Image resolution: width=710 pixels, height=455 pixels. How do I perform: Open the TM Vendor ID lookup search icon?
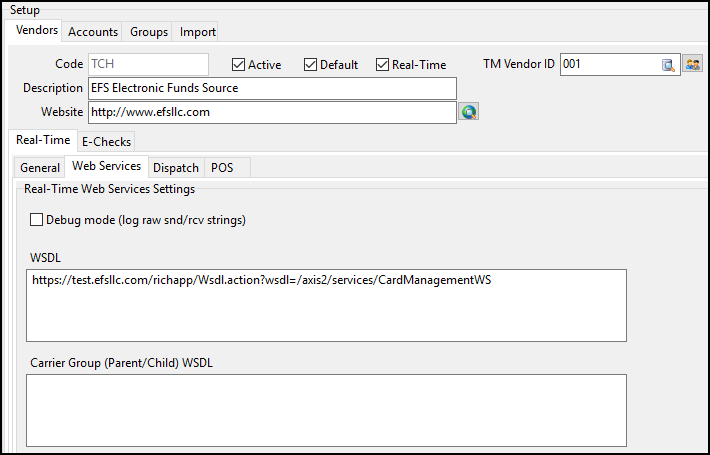tap(668, 65)
